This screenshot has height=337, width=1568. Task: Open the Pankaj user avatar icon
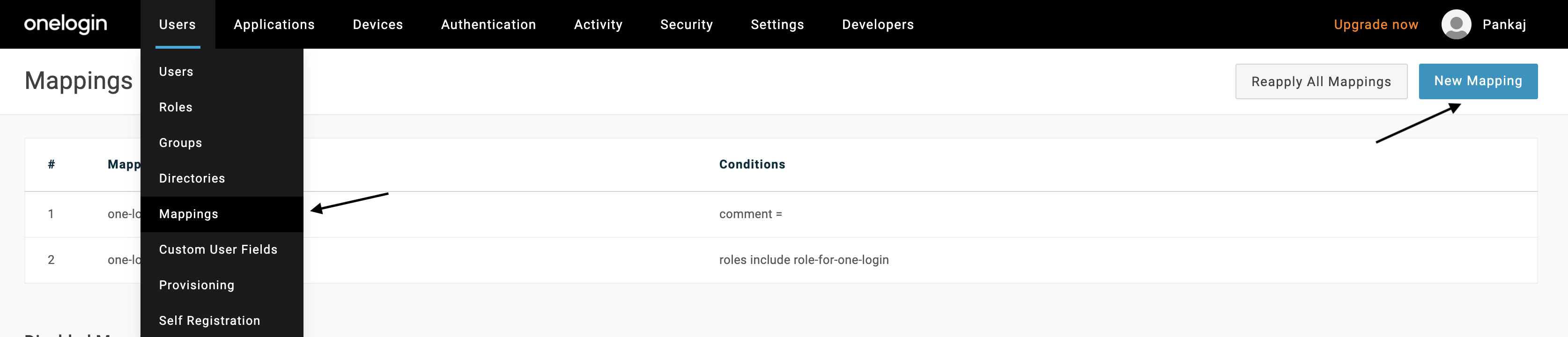coord(1456,24)
